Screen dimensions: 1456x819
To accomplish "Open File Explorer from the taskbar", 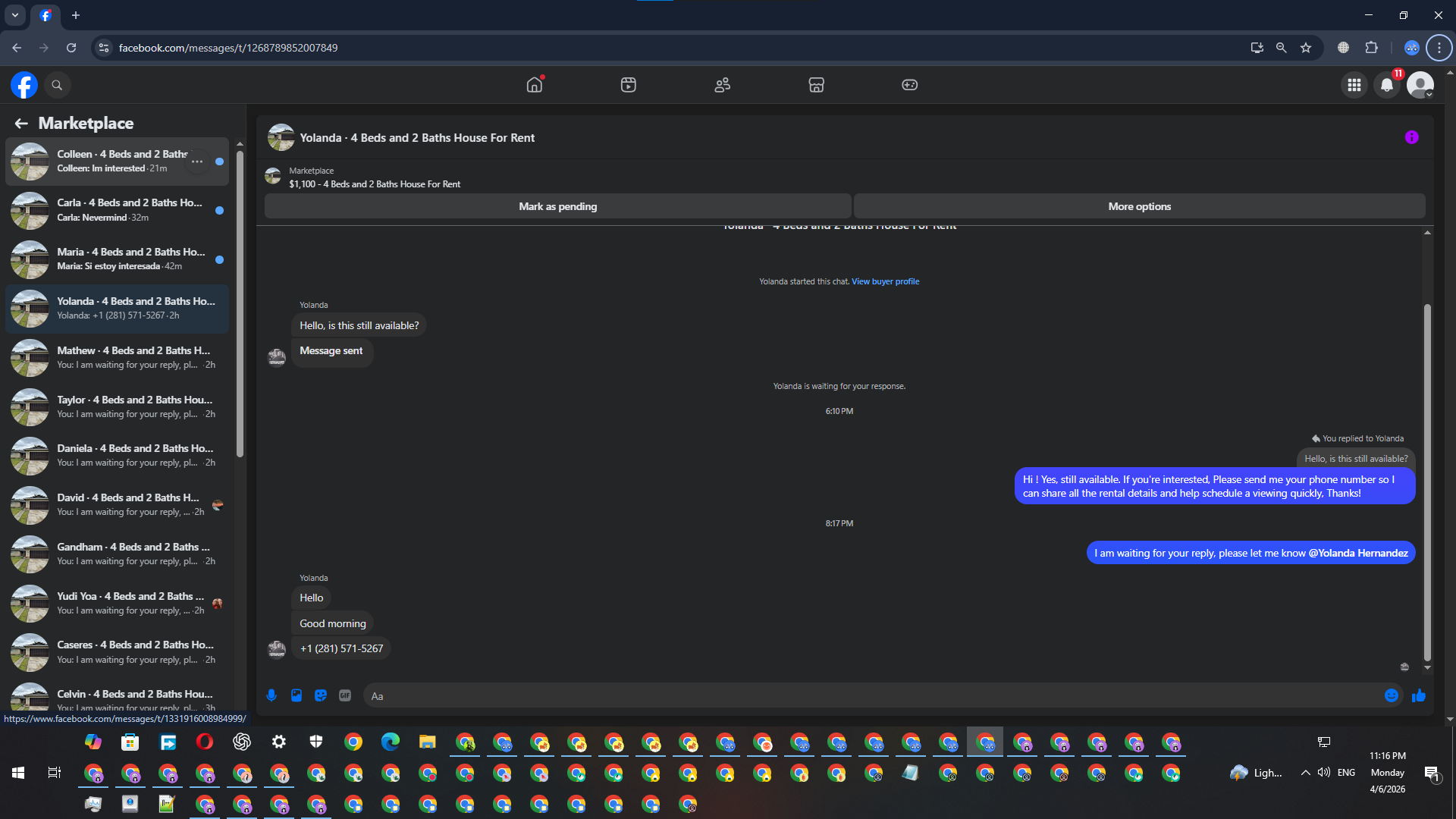I will (428, 742).
